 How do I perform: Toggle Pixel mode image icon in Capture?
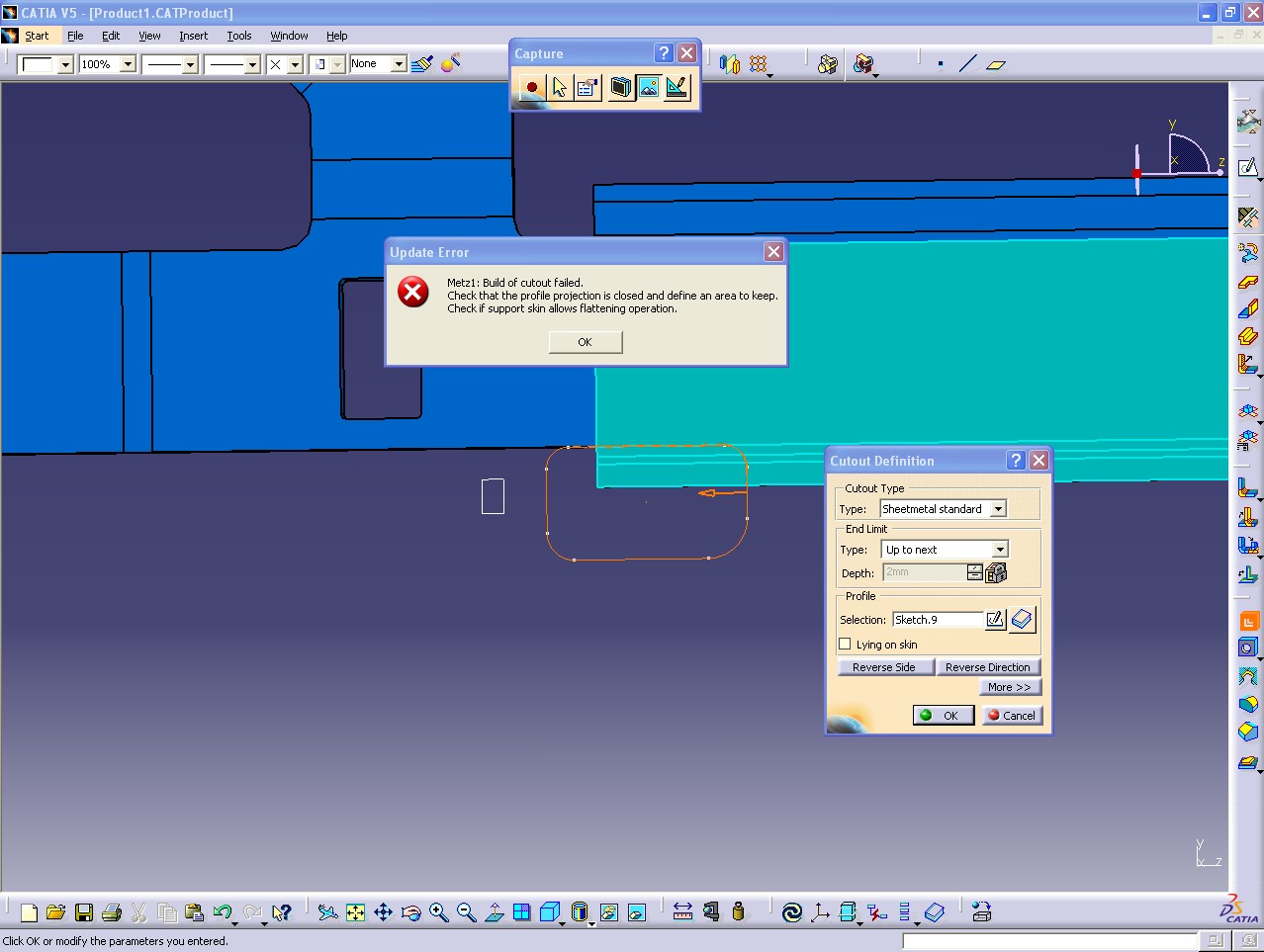[x=648, y=87]
